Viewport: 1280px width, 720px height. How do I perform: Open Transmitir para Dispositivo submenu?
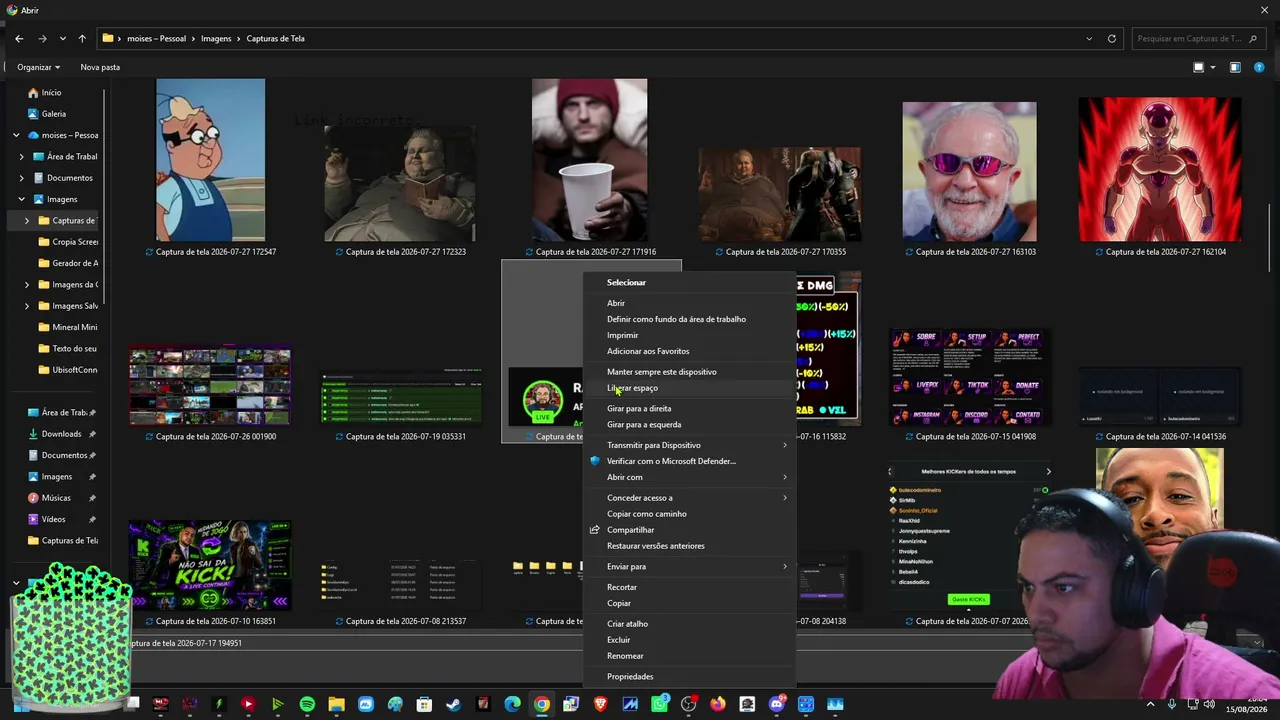coord(690,445)
